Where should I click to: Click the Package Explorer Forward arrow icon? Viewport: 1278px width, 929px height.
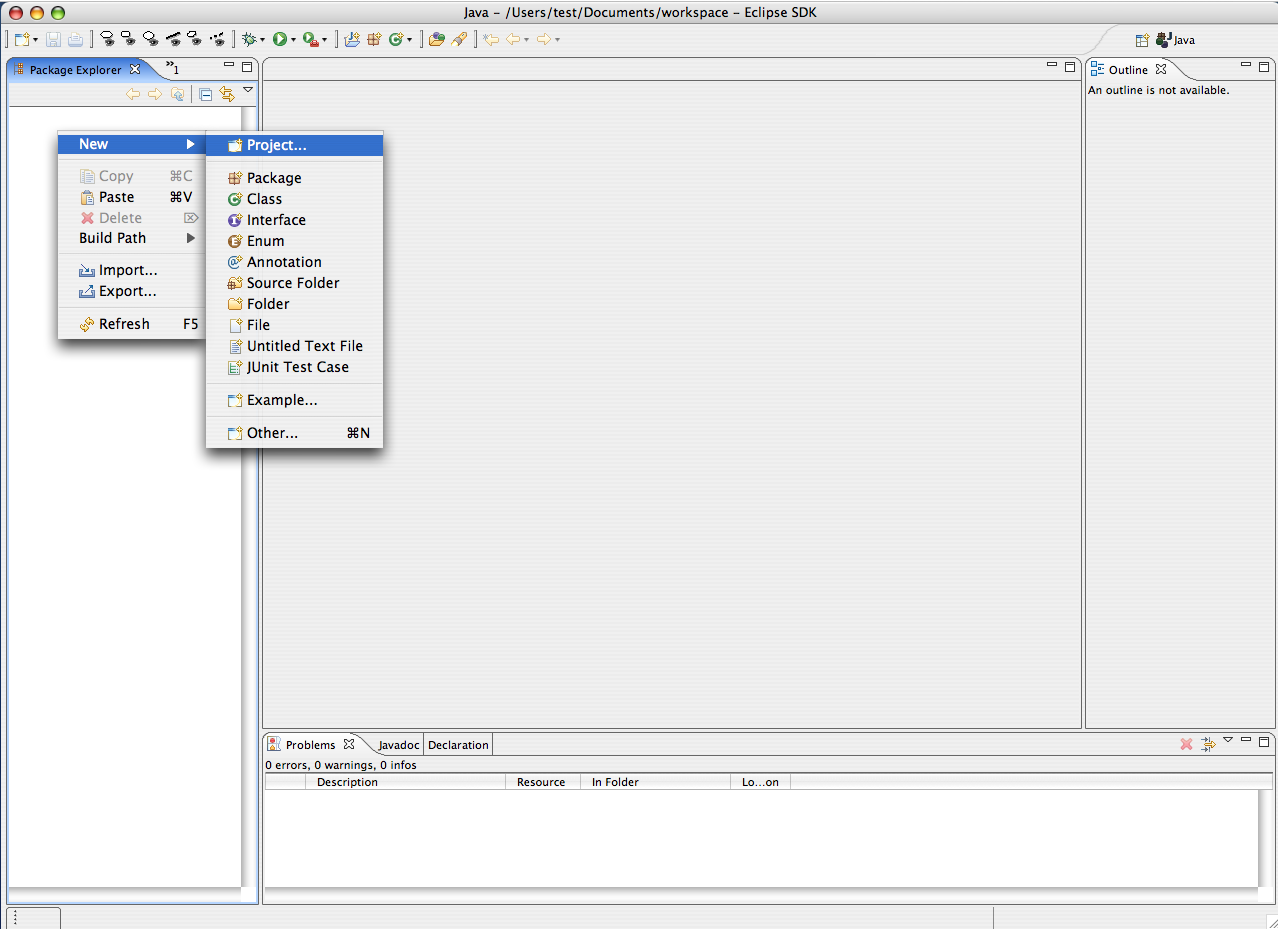click(x=155, y=94)
